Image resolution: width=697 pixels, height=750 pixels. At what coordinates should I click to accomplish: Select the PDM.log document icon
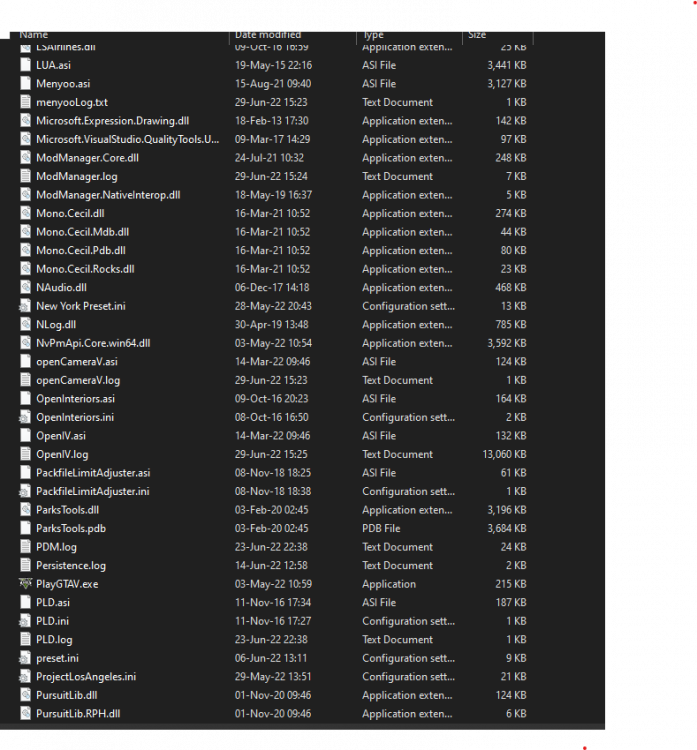25,547
